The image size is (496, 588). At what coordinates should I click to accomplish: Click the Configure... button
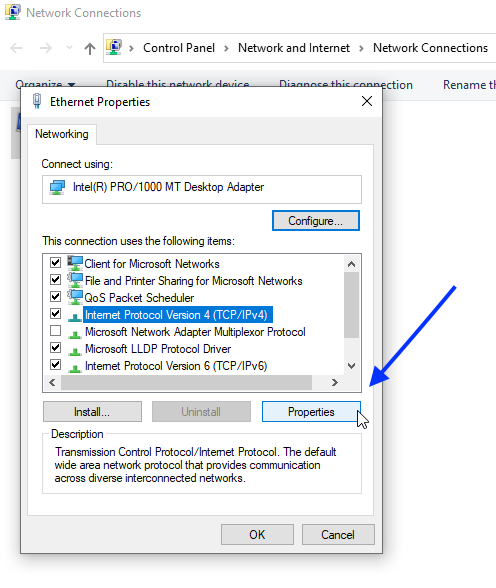click(x=316, y=221)
